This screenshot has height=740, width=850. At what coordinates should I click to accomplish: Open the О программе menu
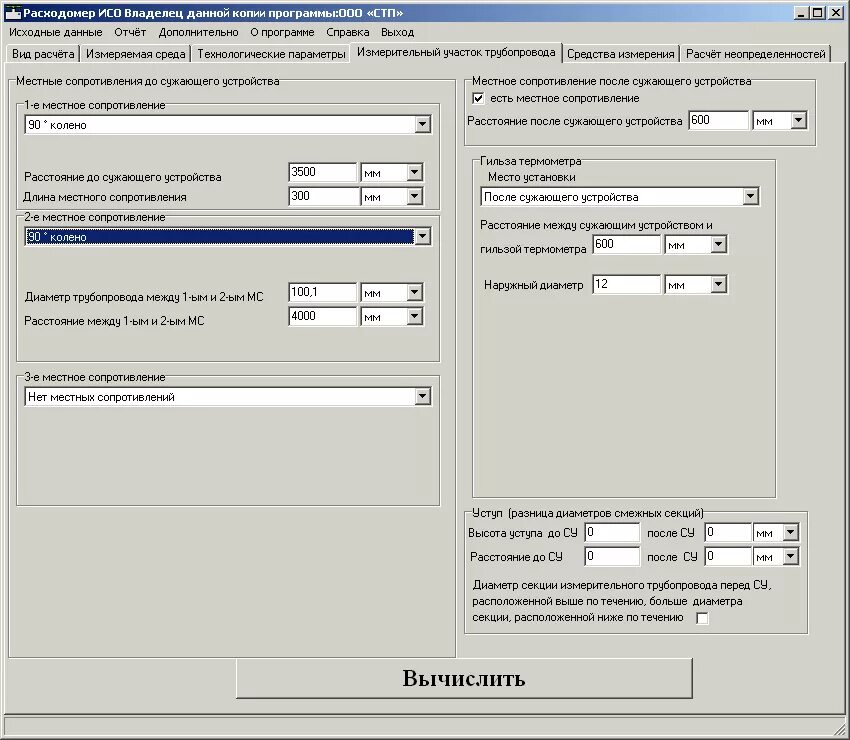pyautogui.click(x=282, y=33)
